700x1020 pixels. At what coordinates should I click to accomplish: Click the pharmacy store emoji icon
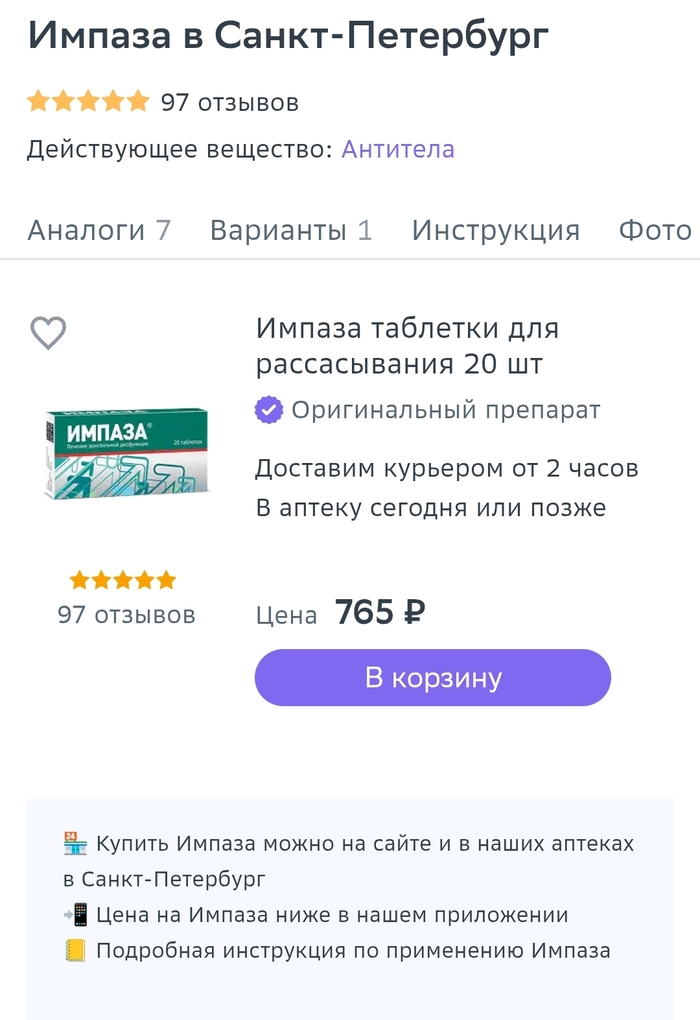click(75, 844)
